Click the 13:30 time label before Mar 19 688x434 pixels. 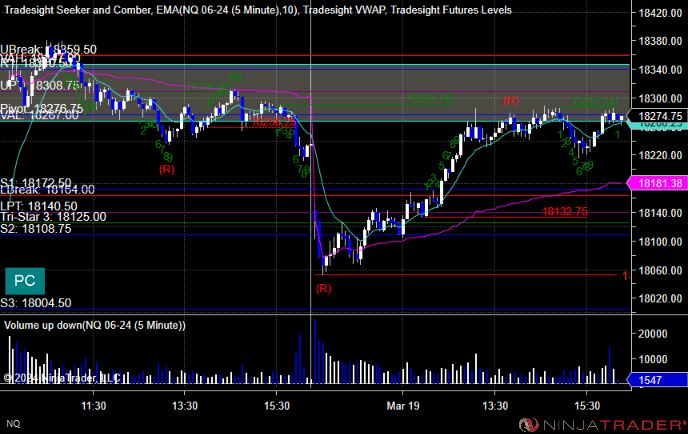tap(185, 406)
